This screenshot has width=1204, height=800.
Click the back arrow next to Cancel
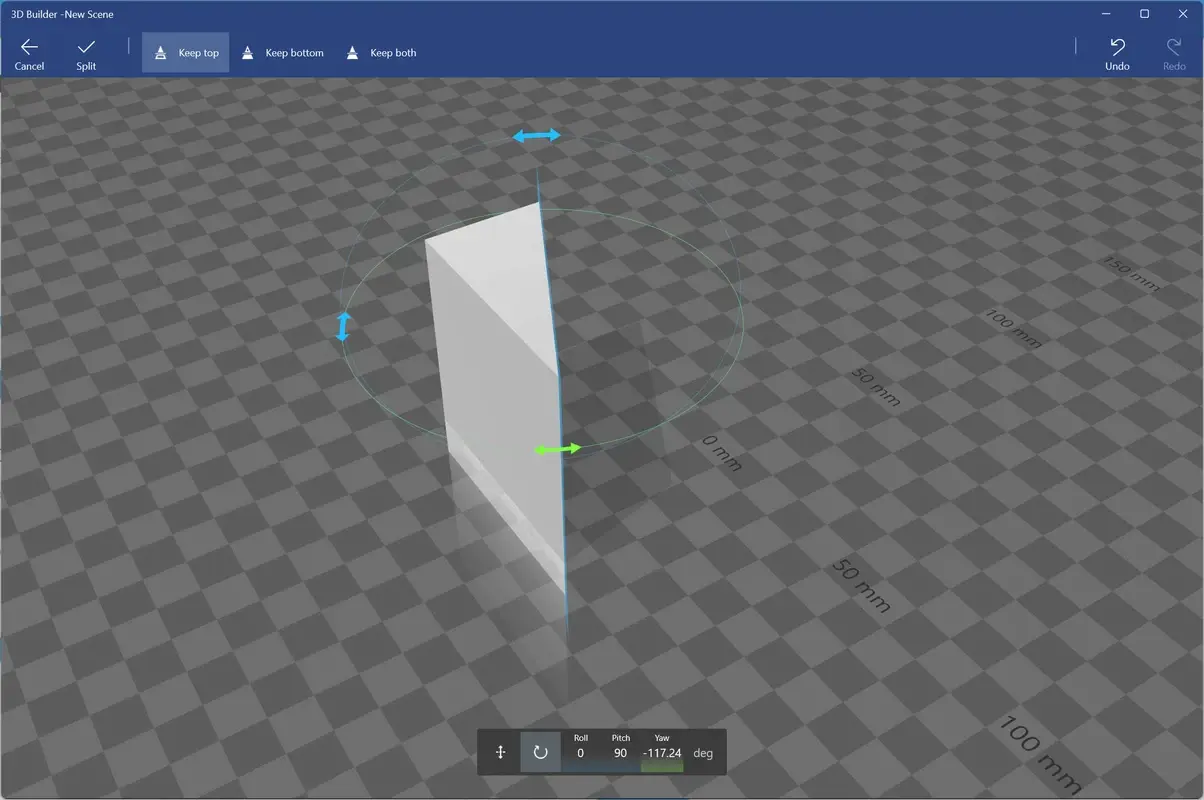pos(29,45)
